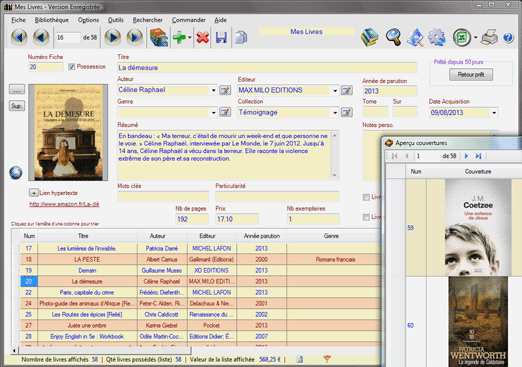Delete record with red X icon

(202, 37)
